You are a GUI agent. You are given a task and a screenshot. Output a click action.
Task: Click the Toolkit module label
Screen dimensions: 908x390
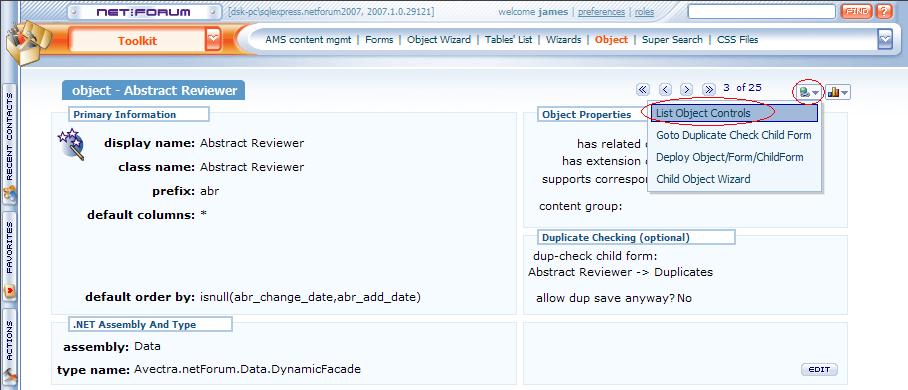(x=137, y=41)
